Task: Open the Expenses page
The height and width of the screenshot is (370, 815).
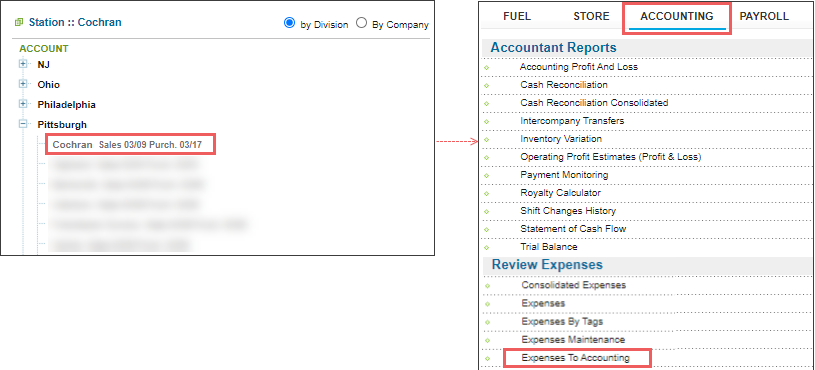Action: 543,303
